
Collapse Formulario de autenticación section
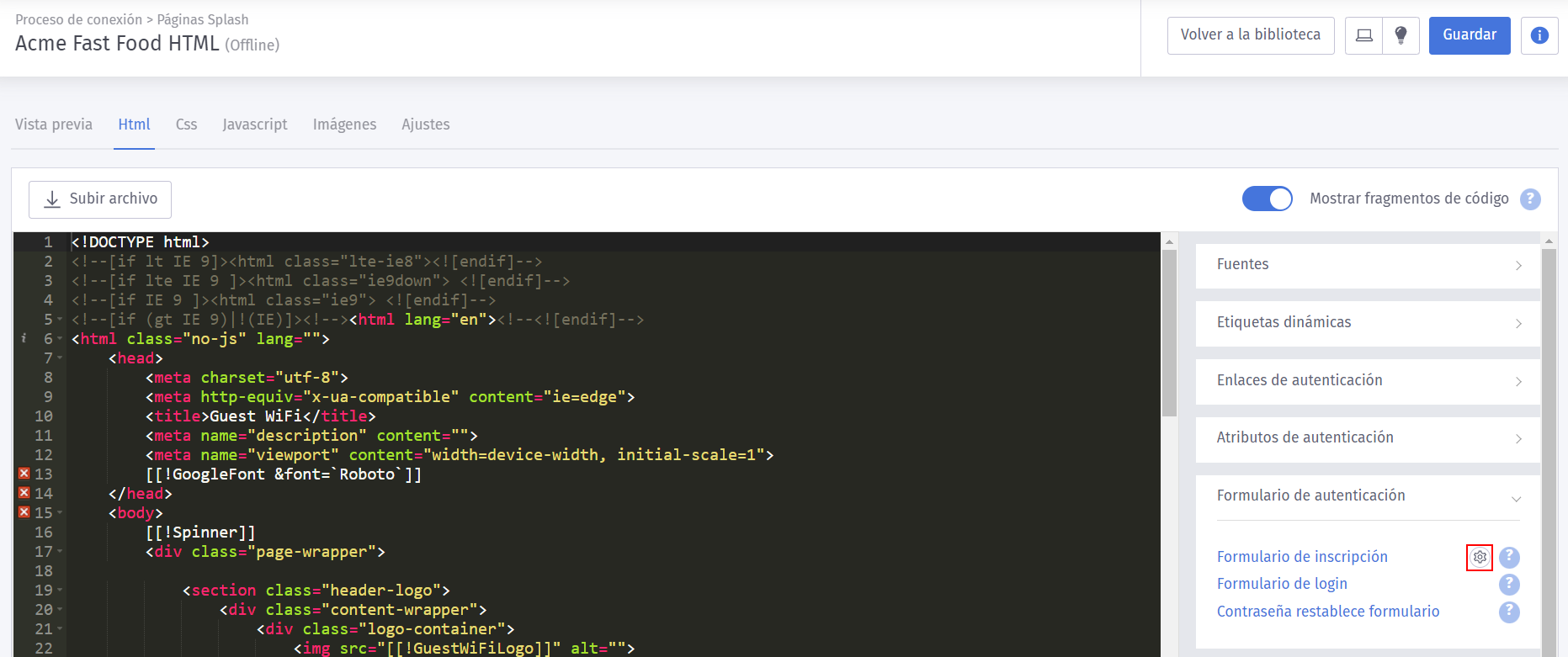(1368, 496)
